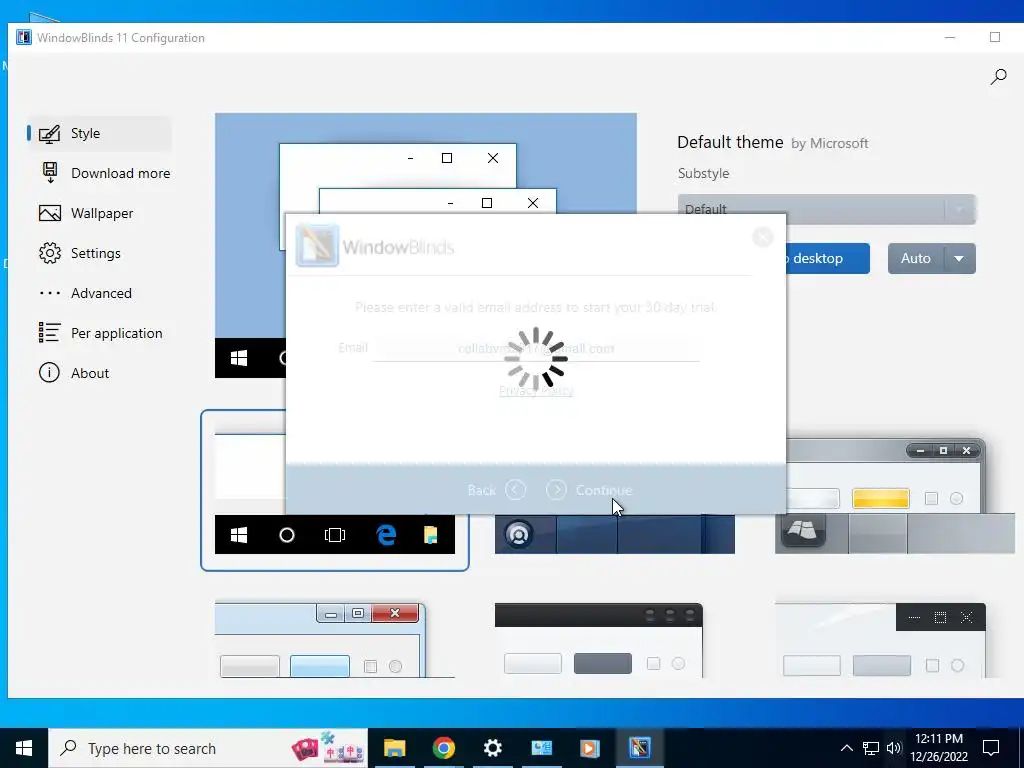Show hidden system tray icons
The image size is (1024, 768).
point(846,748)
